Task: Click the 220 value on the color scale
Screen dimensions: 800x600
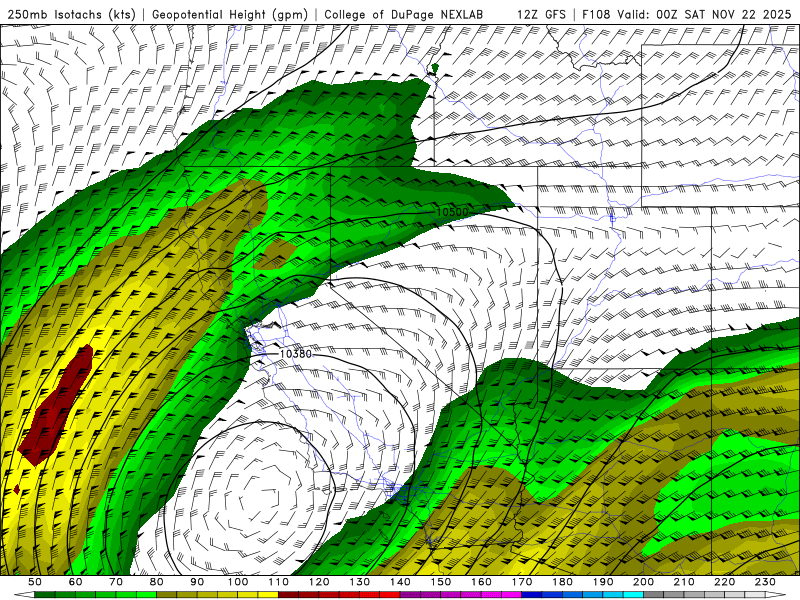Action: click(x=724, y=582)
